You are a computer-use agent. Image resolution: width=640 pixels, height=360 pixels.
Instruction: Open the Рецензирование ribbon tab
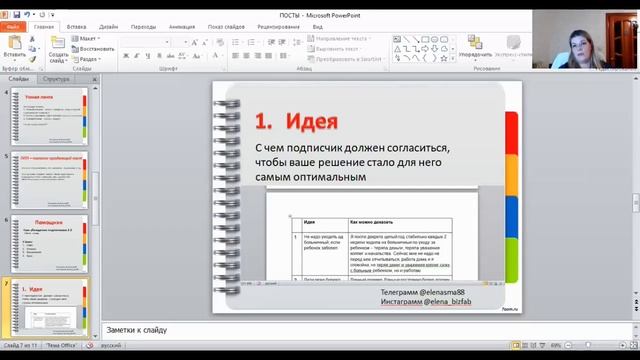coord(278,27)
